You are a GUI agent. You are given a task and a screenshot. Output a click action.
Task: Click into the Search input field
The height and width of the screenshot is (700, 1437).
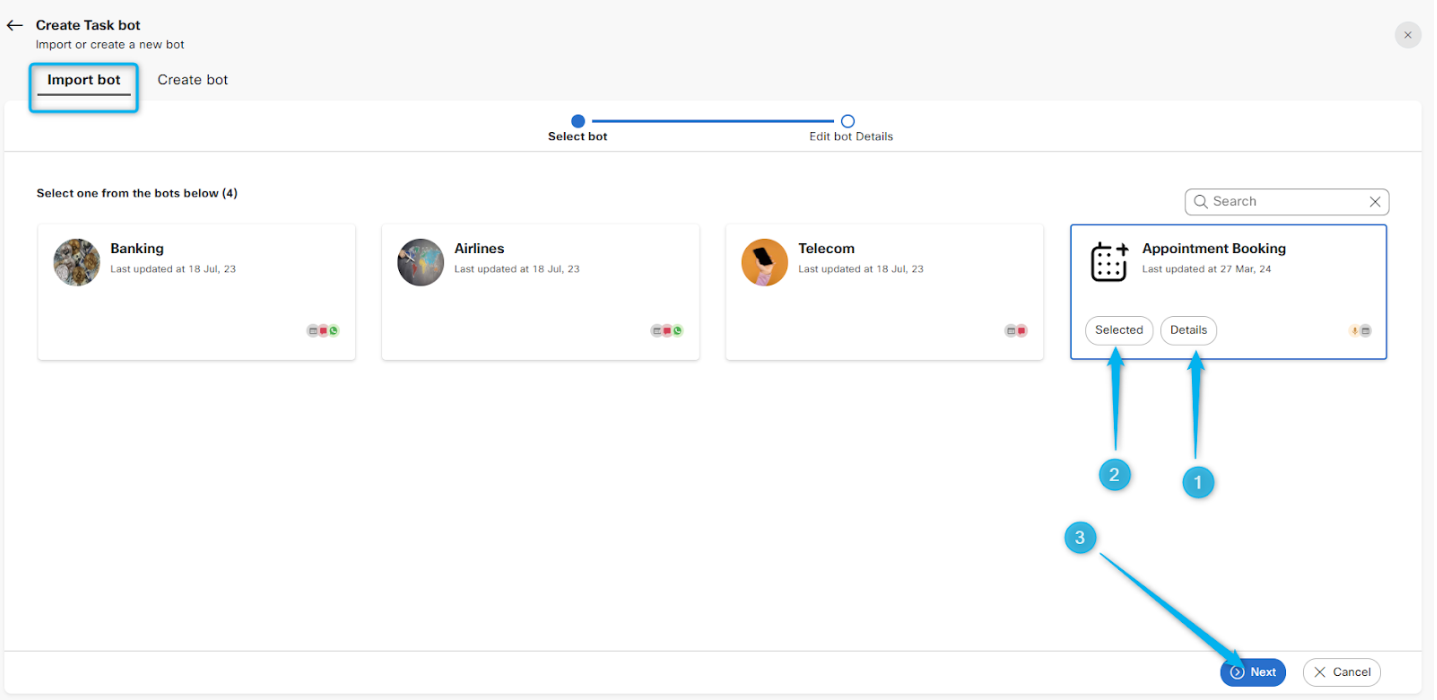coord(1285,202)
